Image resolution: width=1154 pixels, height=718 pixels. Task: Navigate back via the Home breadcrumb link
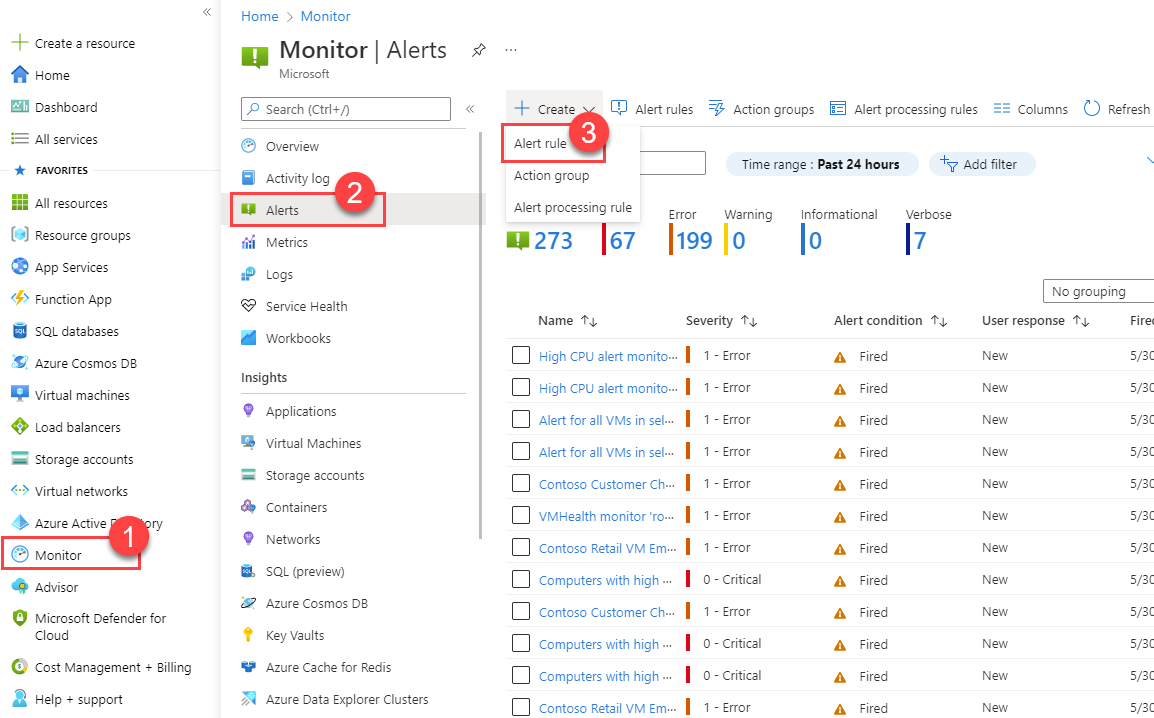click(260, 16)
